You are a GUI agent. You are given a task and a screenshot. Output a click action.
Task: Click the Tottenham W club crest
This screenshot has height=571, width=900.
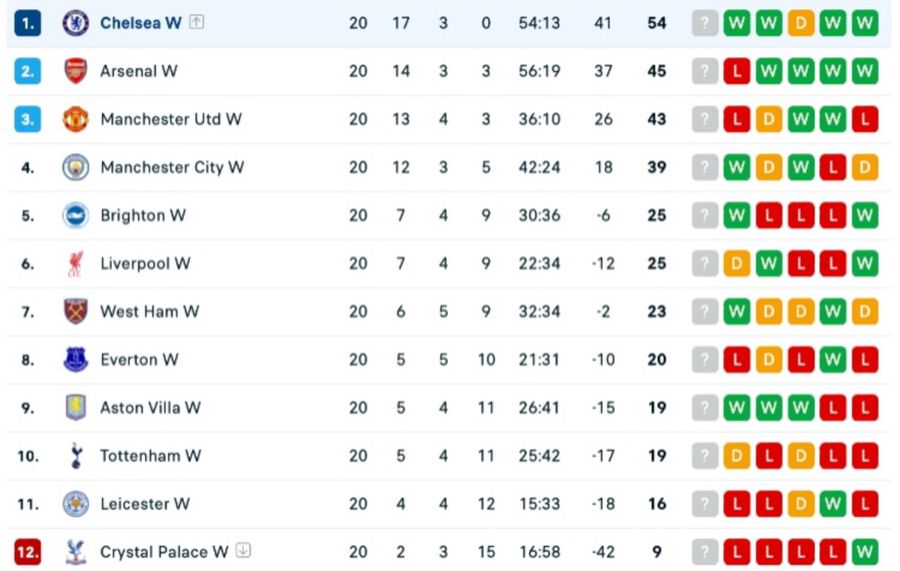pyautogui.click(x=76, y=456)
